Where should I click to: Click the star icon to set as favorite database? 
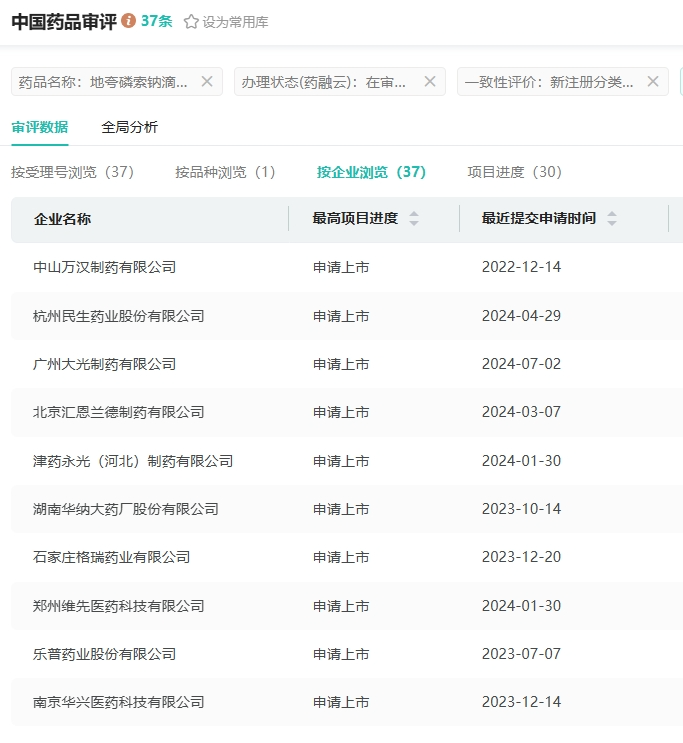[x=191, y=22]
